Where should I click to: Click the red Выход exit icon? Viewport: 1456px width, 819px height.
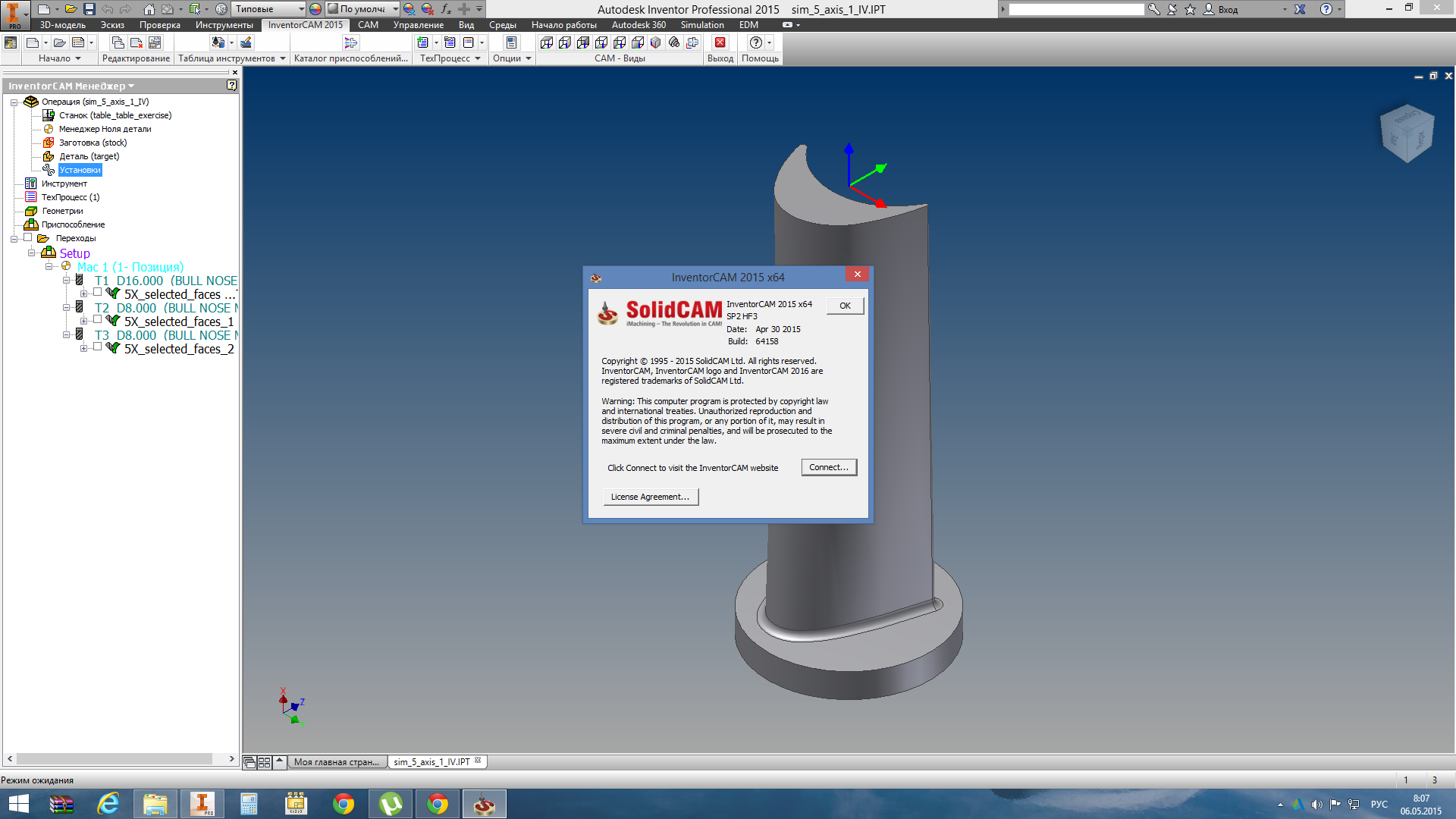tap(720, 42)
